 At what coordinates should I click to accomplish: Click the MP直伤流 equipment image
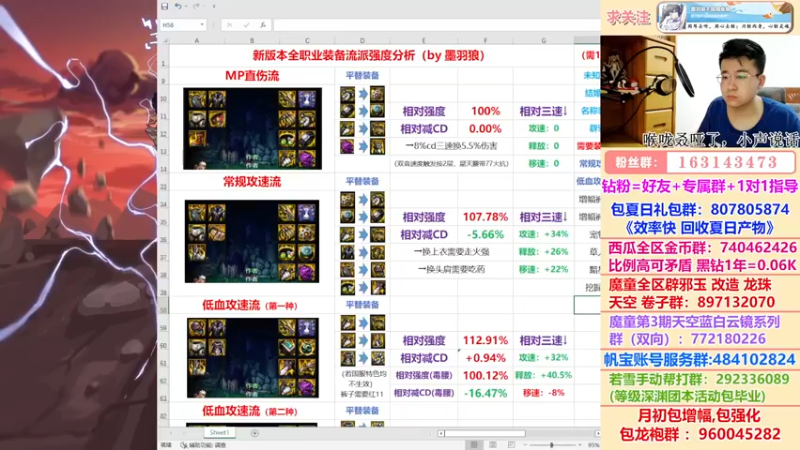click(x=253, y=129)
